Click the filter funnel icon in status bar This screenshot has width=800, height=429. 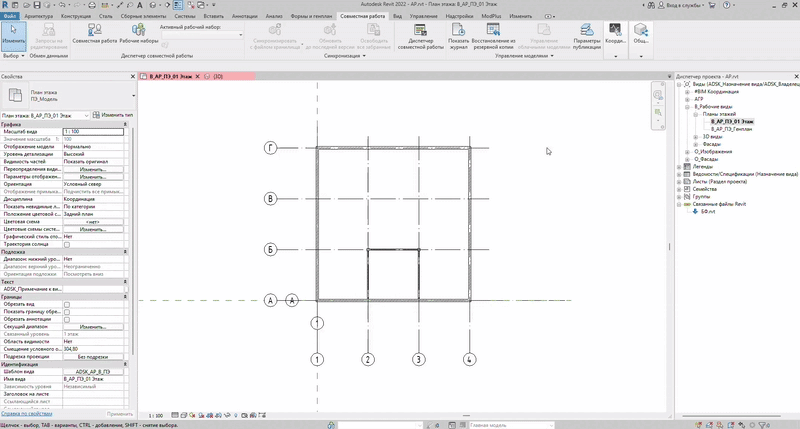click(x=762, y=425)
